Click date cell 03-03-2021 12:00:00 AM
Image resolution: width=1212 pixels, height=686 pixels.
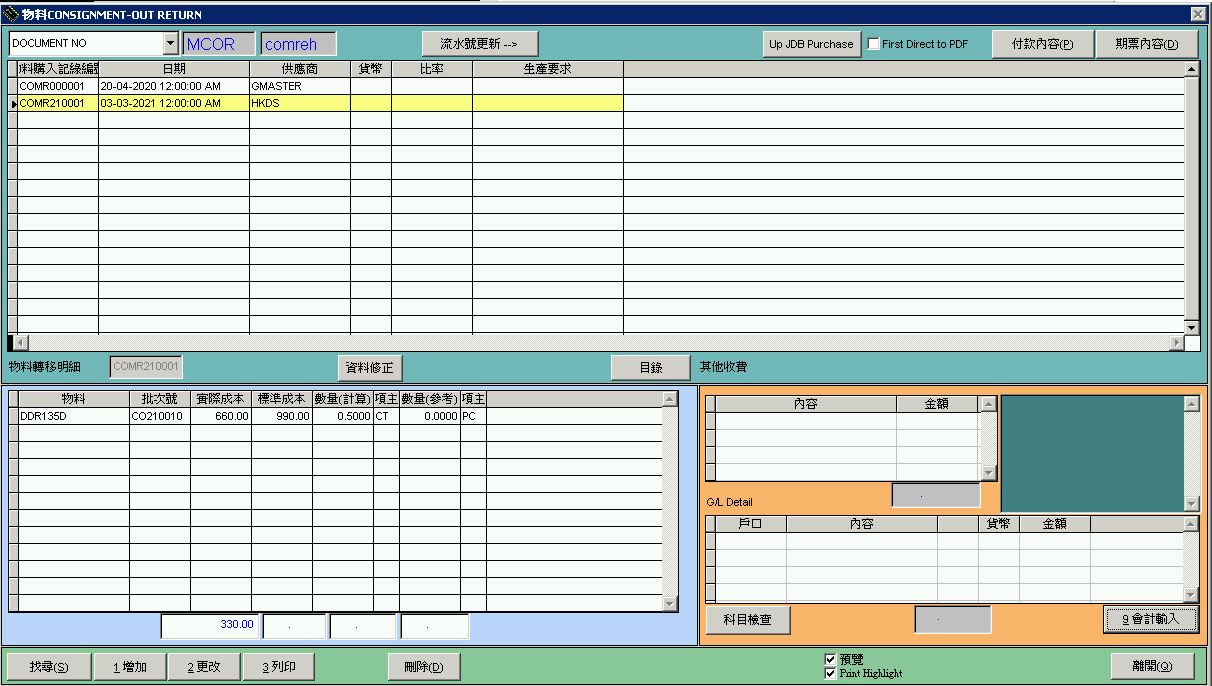coord(174,103)
